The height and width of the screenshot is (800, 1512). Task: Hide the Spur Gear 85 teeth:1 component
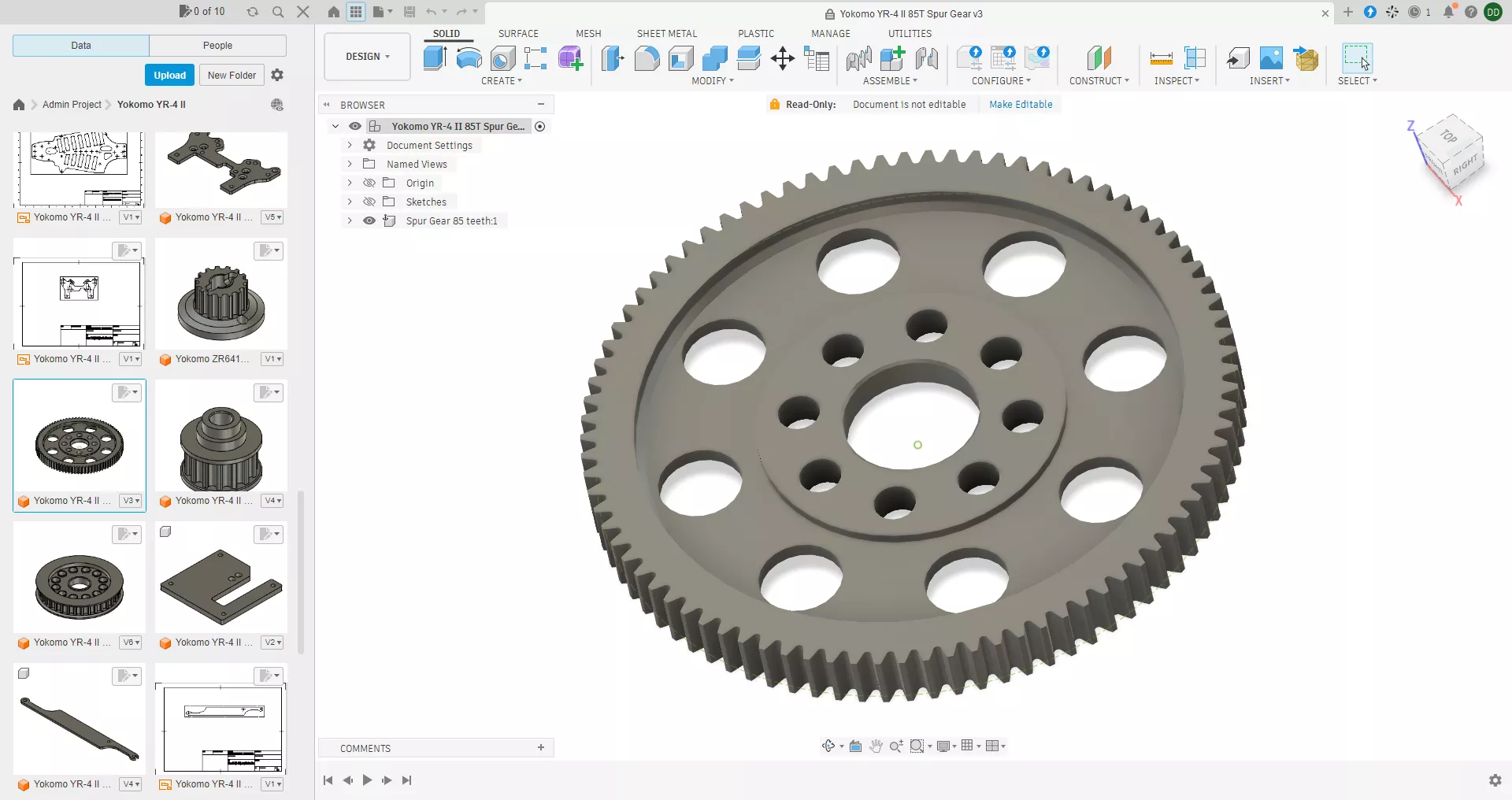[x=369, y=220]
